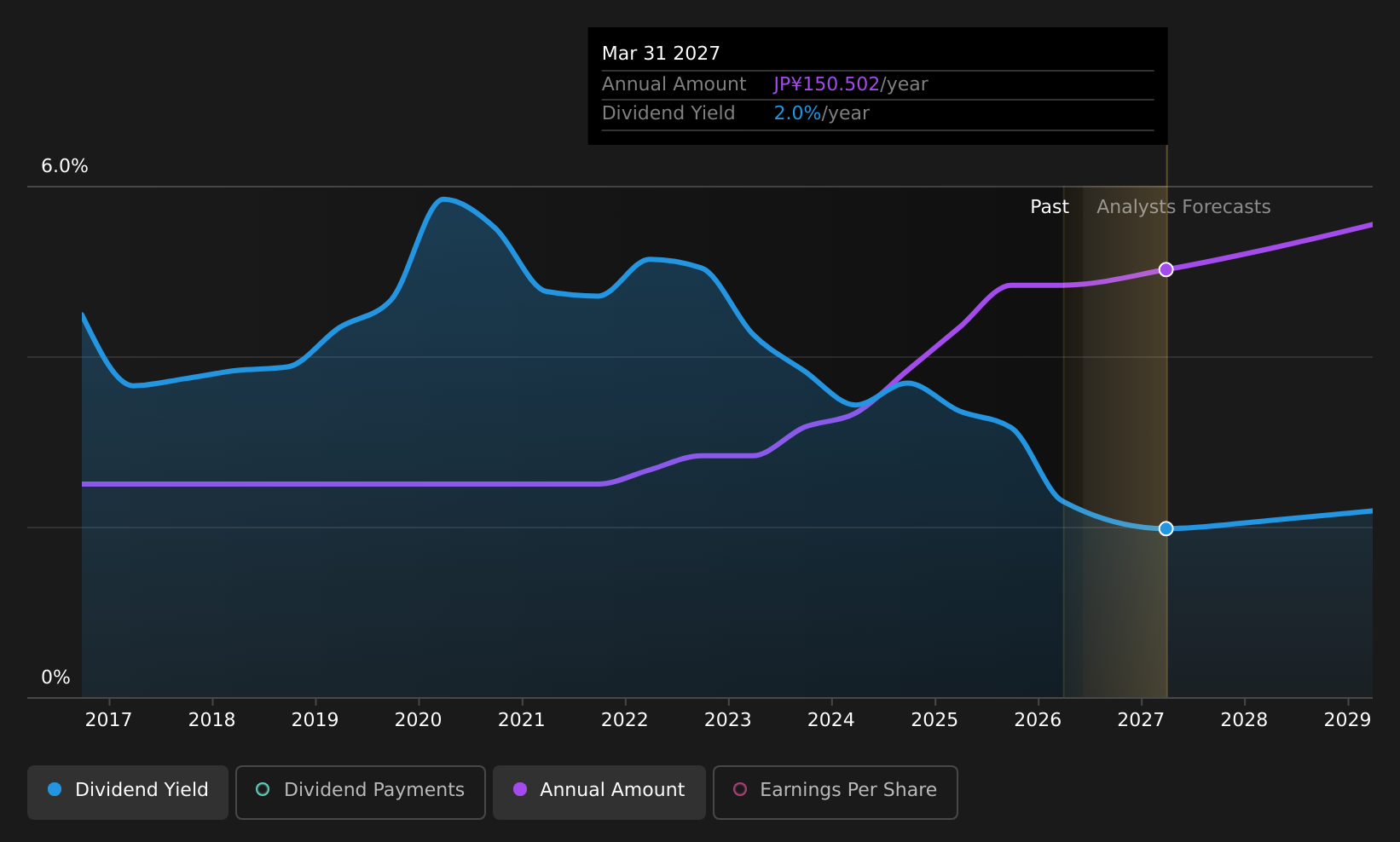Click the 2028 x-axis label
Screen dimensions: 1400x842
click(1244, 720)
